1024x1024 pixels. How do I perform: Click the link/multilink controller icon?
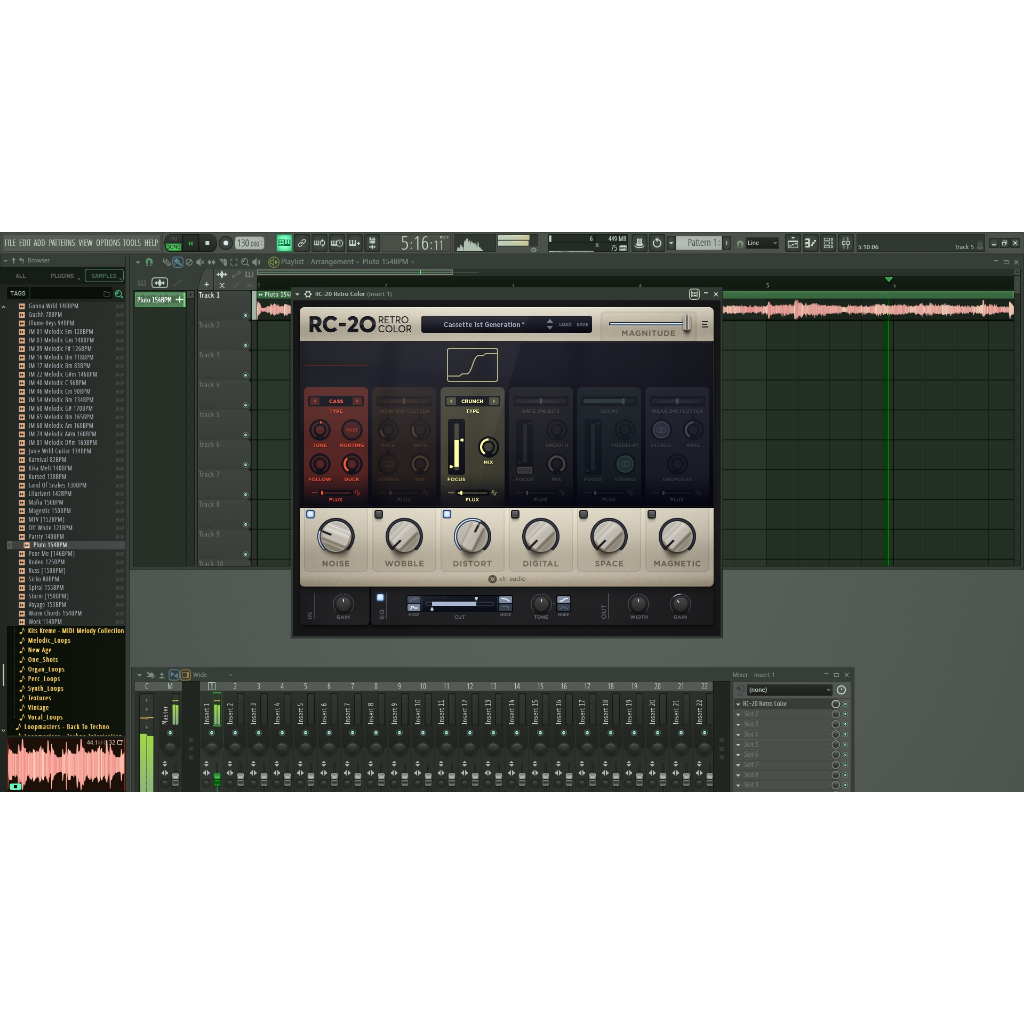[302, 243]
